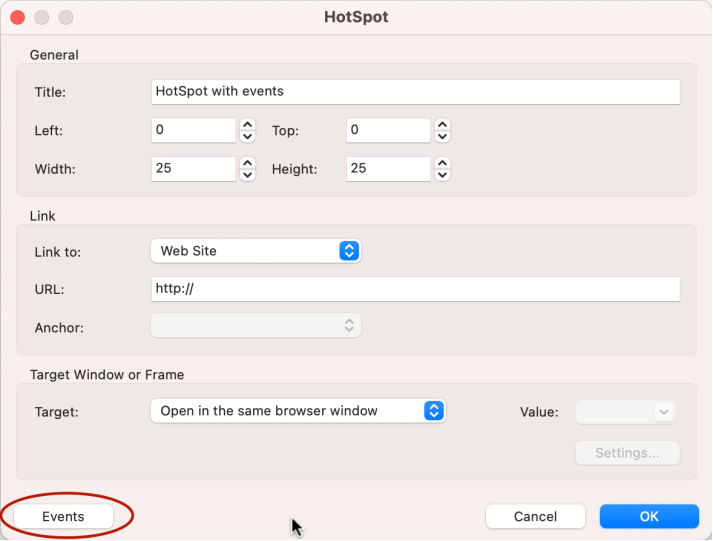Decrease the Width value with down arrow
713x541 pixels.
(x=247, y=175)
